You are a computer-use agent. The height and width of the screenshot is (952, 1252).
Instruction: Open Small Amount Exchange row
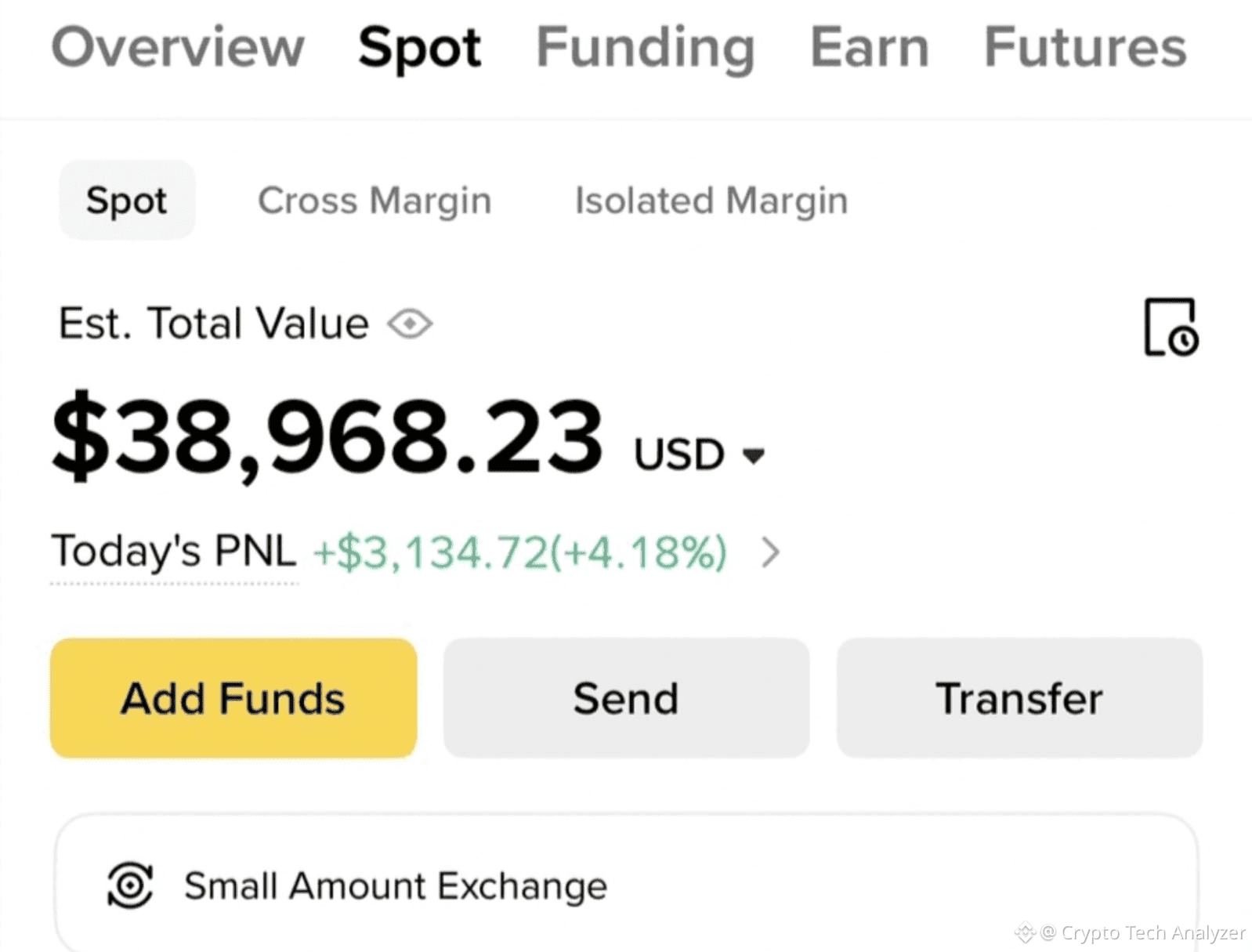pyautogui.click(x=626, y=884)
